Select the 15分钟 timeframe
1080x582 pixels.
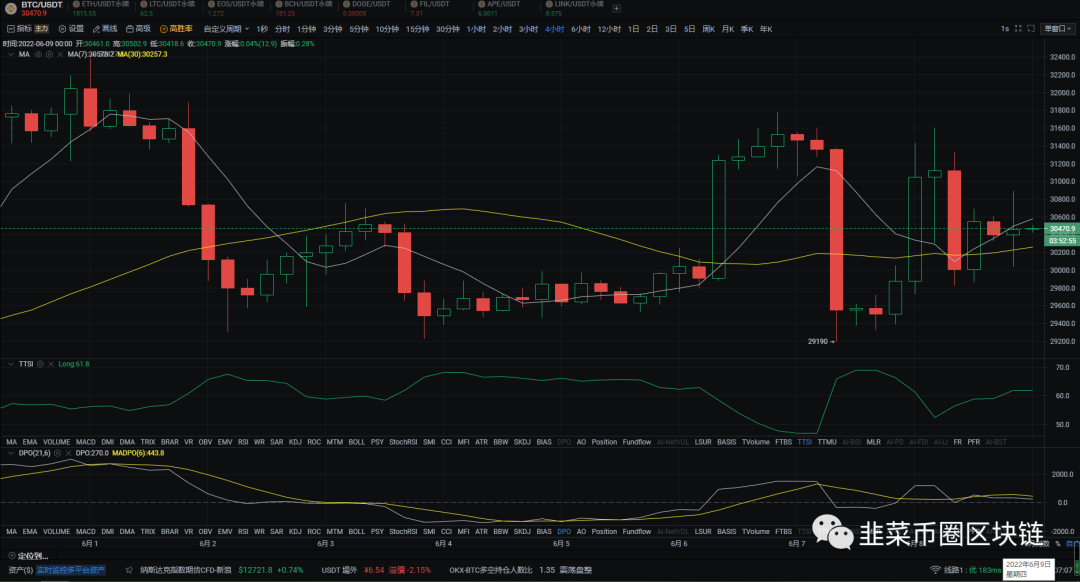coord(417,29)
